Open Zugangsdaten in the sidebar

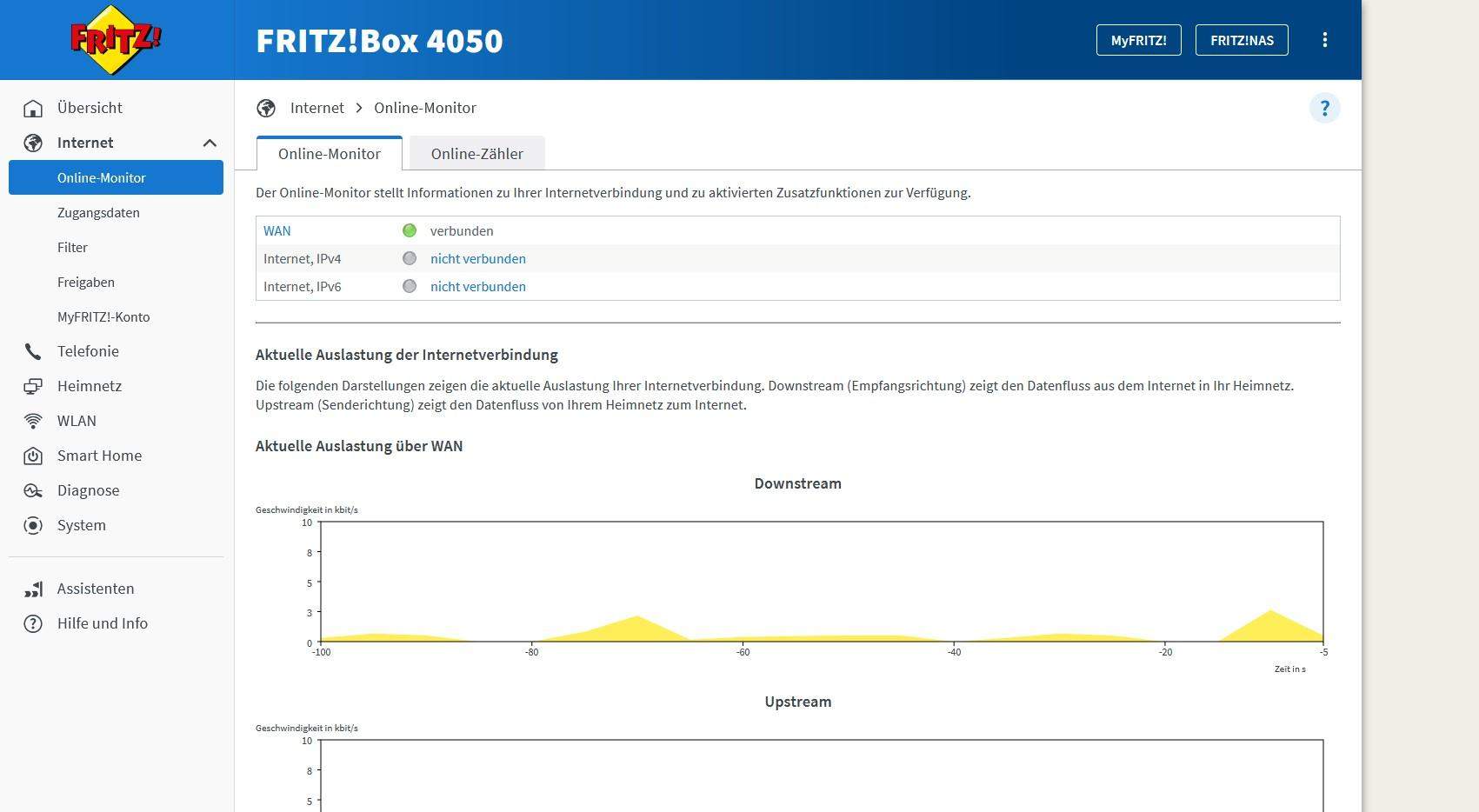point(98,212)
